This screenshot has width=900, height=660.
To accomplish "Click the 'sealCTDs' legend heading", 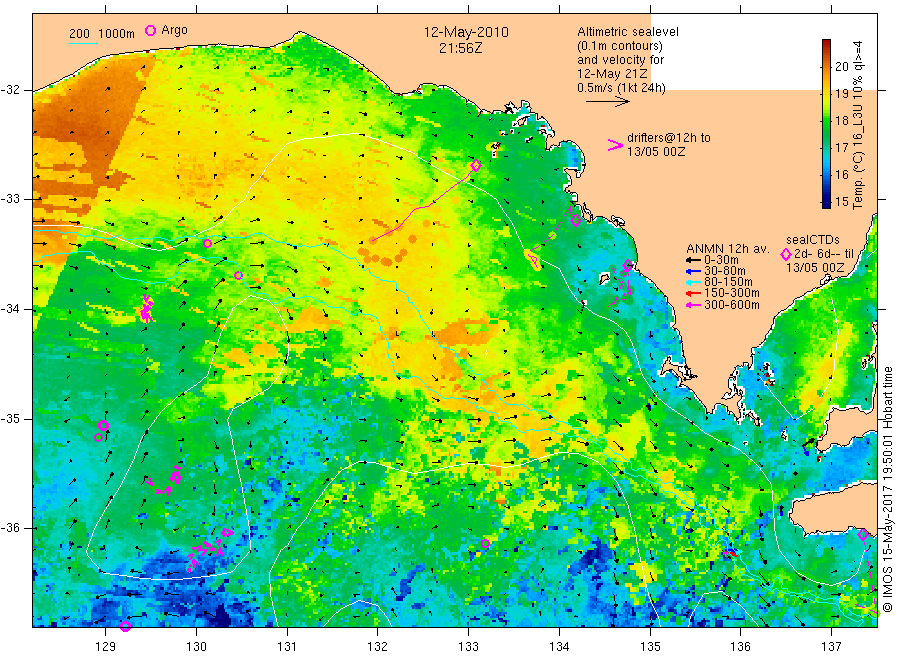I will [813, 240].
